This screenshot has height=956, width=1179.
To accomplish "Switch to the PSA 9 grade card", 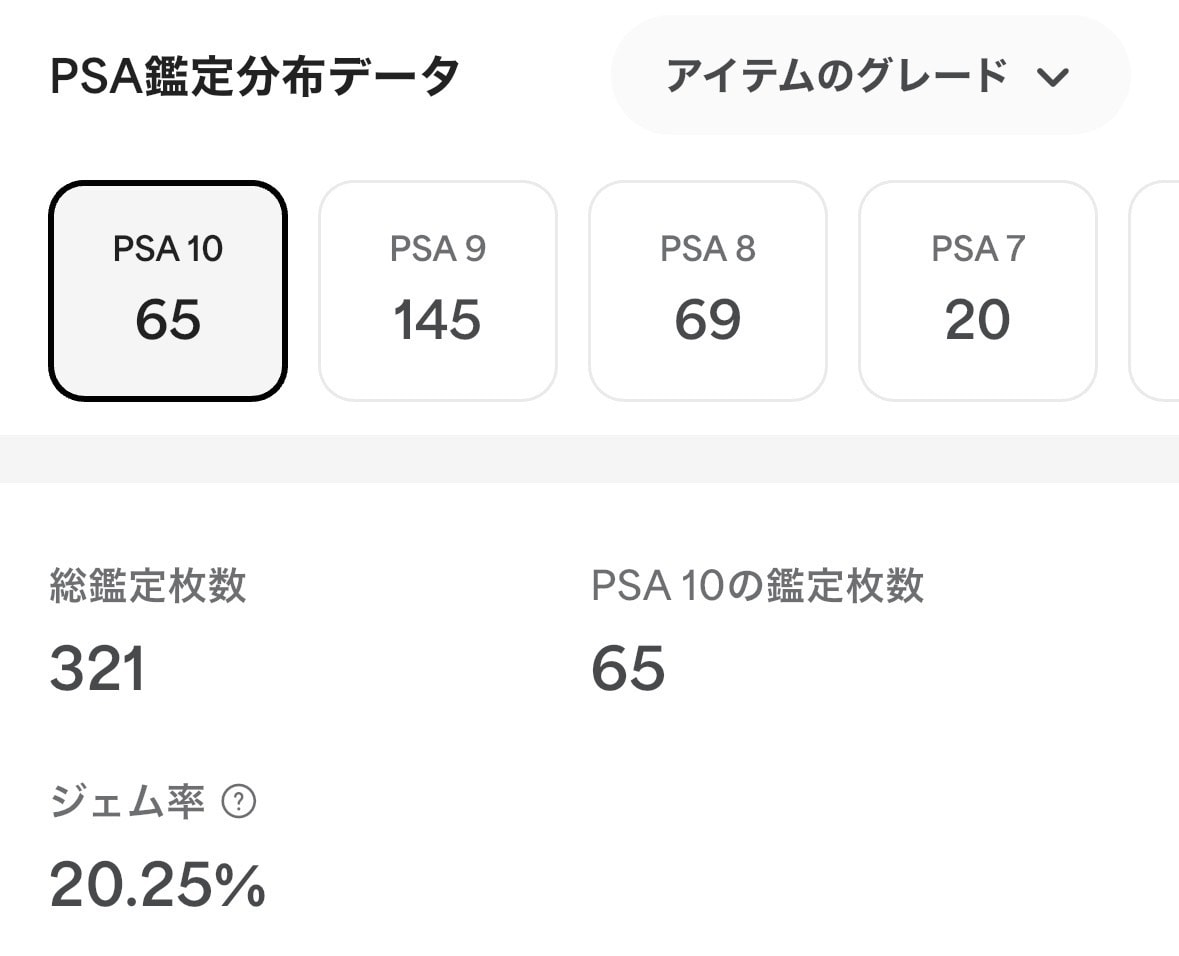I will (x=438, y=290).
